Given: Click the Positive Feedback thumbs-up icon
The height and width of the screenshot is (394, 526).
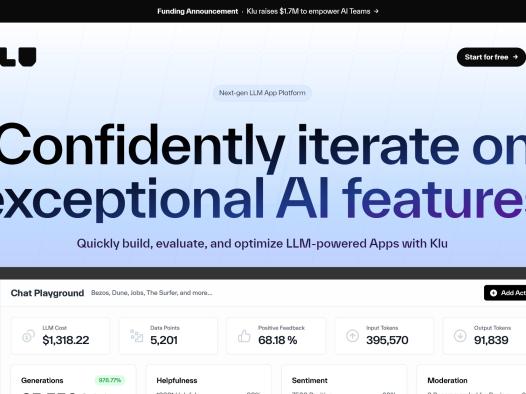Looking at the screenshot, I should (244, 336).
